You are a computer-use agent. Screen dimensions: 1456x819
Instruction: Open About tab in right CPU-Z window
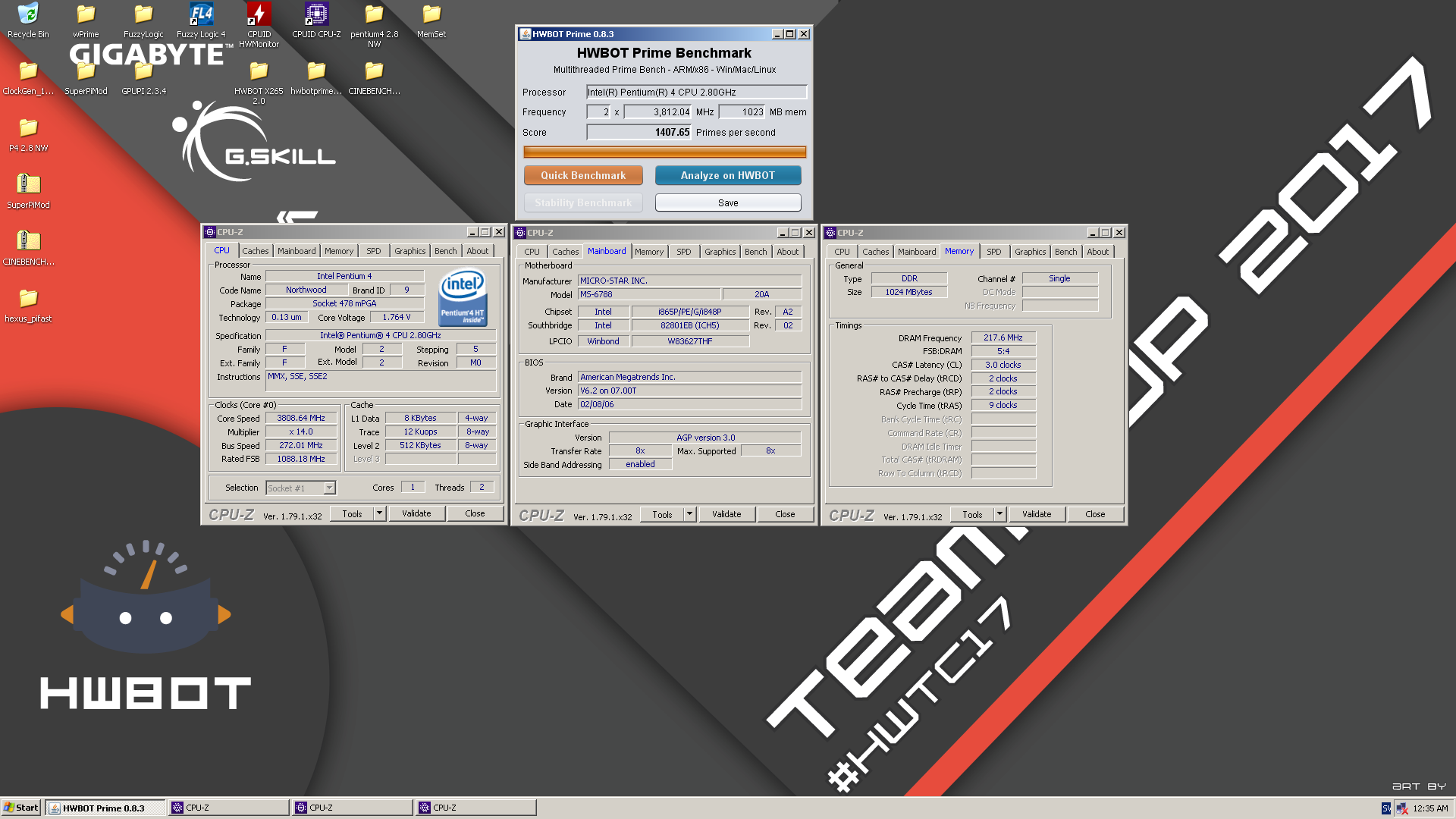(x=1097, y=252)
